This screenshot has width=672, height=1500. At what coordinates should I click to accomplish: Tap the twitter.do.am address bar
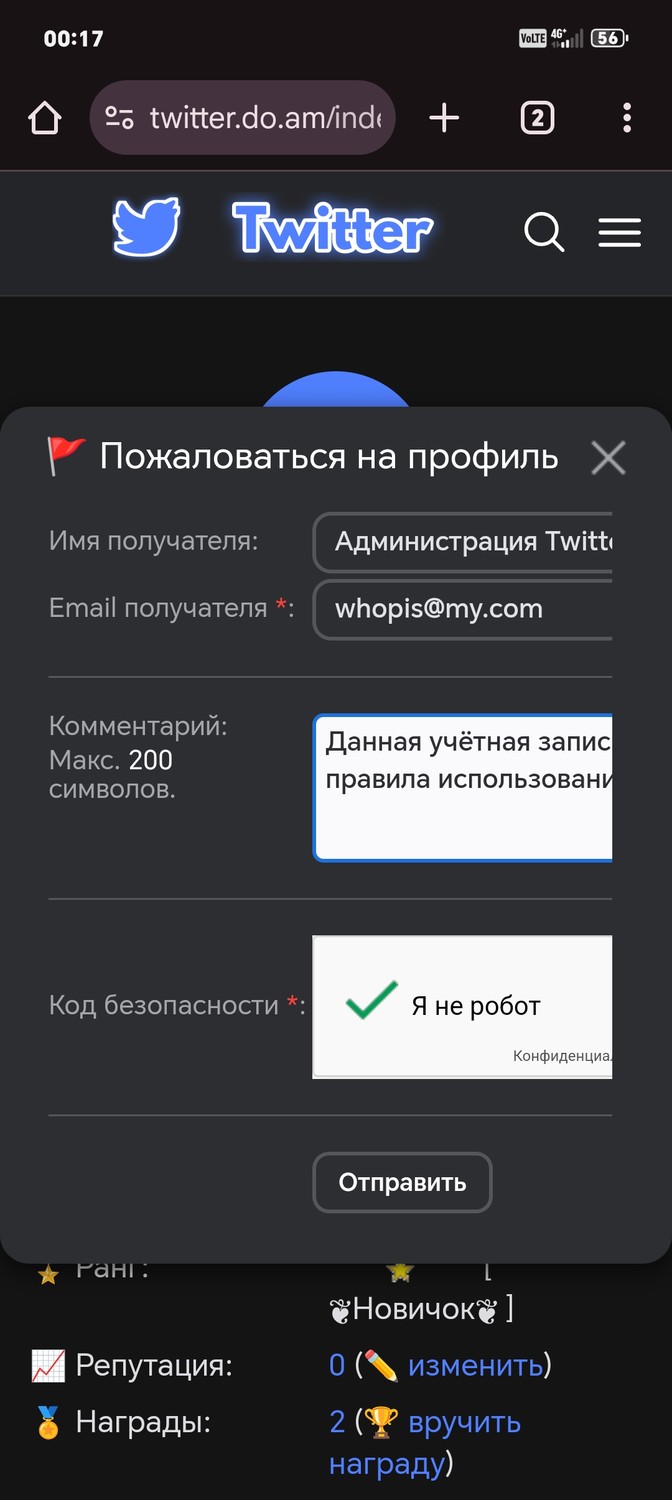(x=266, y=118)
